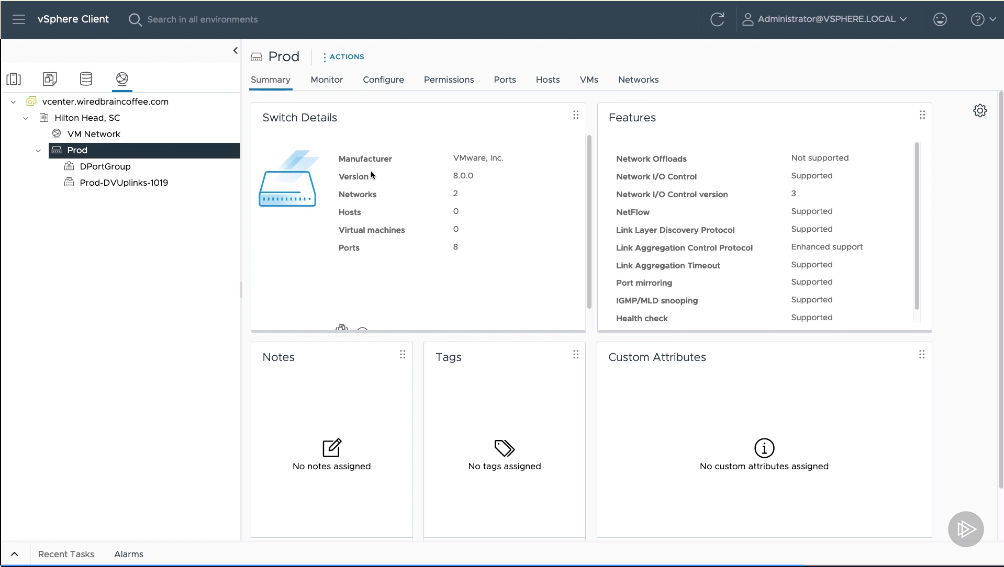
Task: Click the ACTIONS button for Prod
Action: coord(344,57)
